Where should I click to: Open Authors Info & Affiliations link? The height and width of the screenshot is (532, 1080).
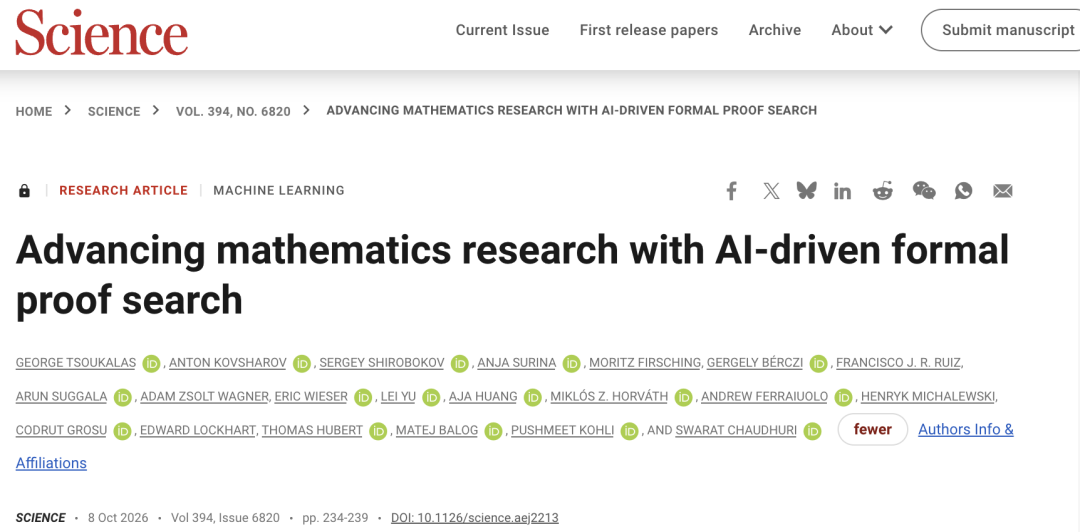pyautogui.click(x=966, y=429)
